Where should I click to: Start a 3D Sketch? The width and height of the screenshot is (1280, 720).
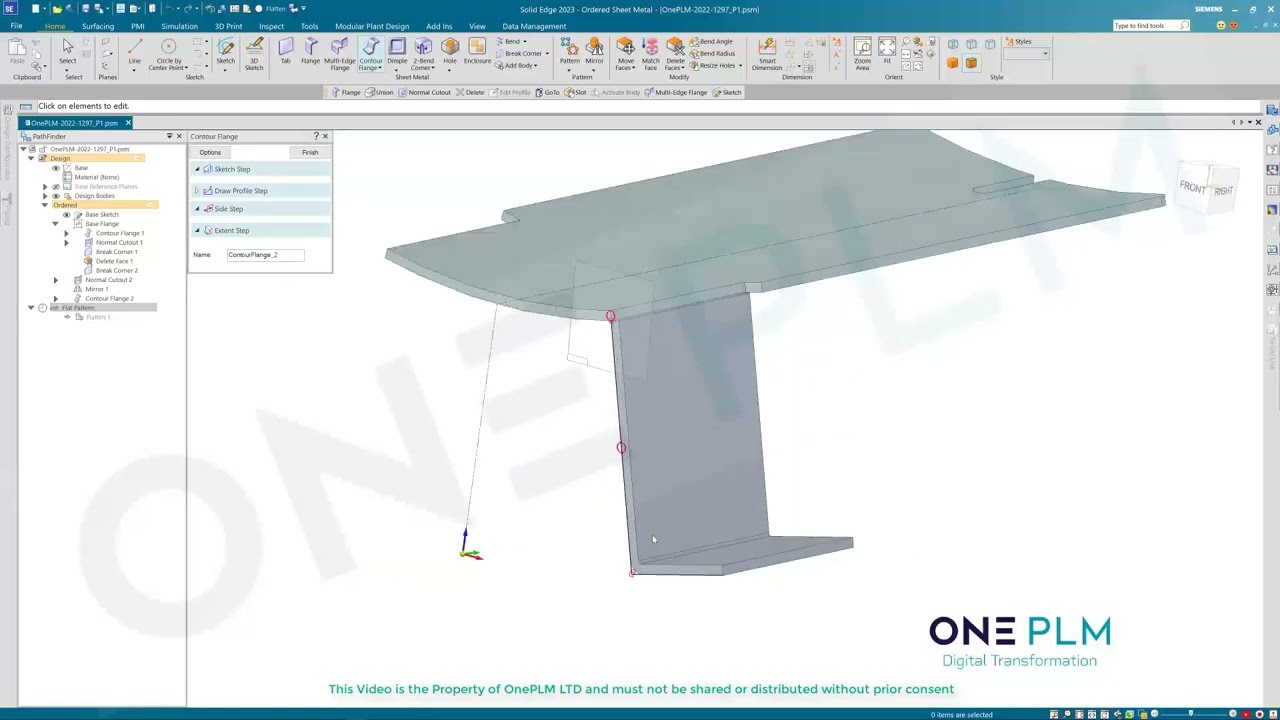(x=254, y=54)
